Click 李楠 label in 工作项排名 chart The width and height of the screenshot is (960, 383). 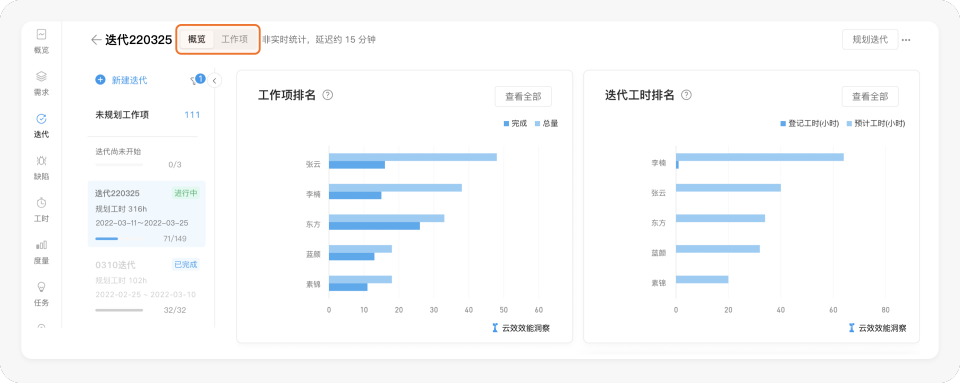(313, 194)
